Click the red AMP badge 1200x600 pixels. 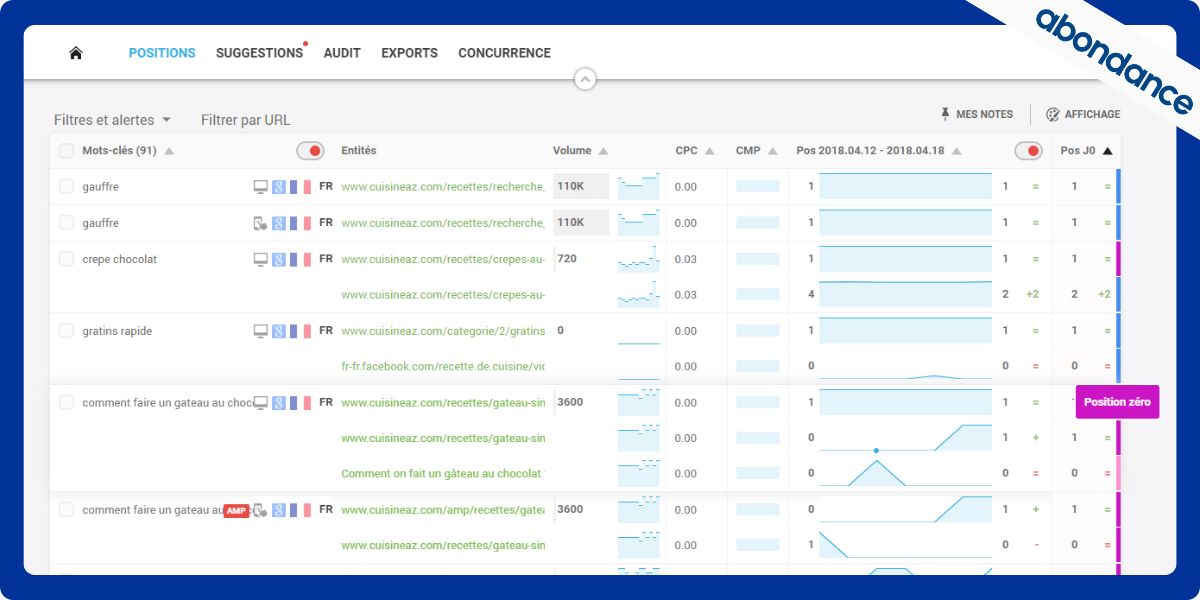pos(236,510)
